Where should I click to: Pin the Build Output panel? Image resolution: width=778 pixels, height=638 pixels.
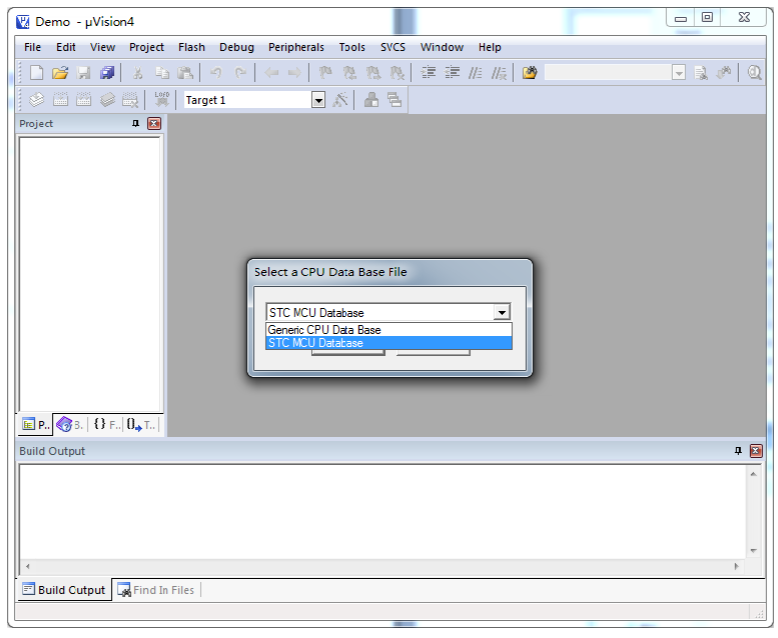tap(738, 450)
